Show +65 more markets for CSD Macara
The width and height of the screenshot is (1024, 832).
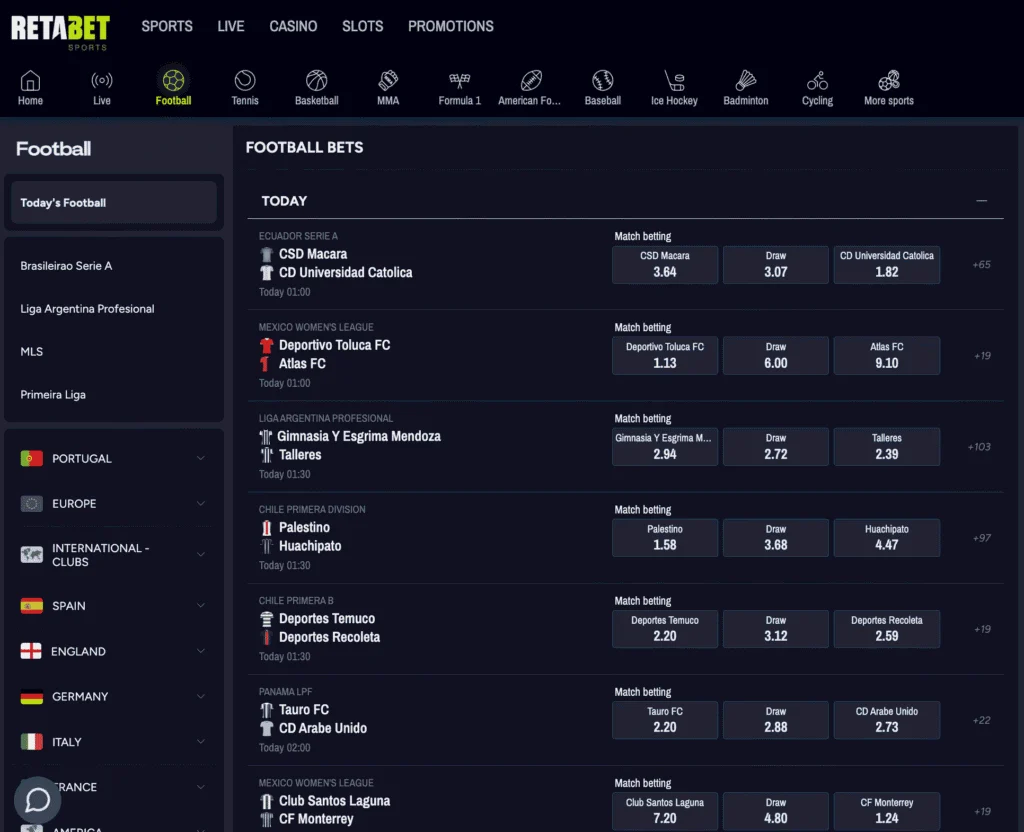[x=981, y=264]
